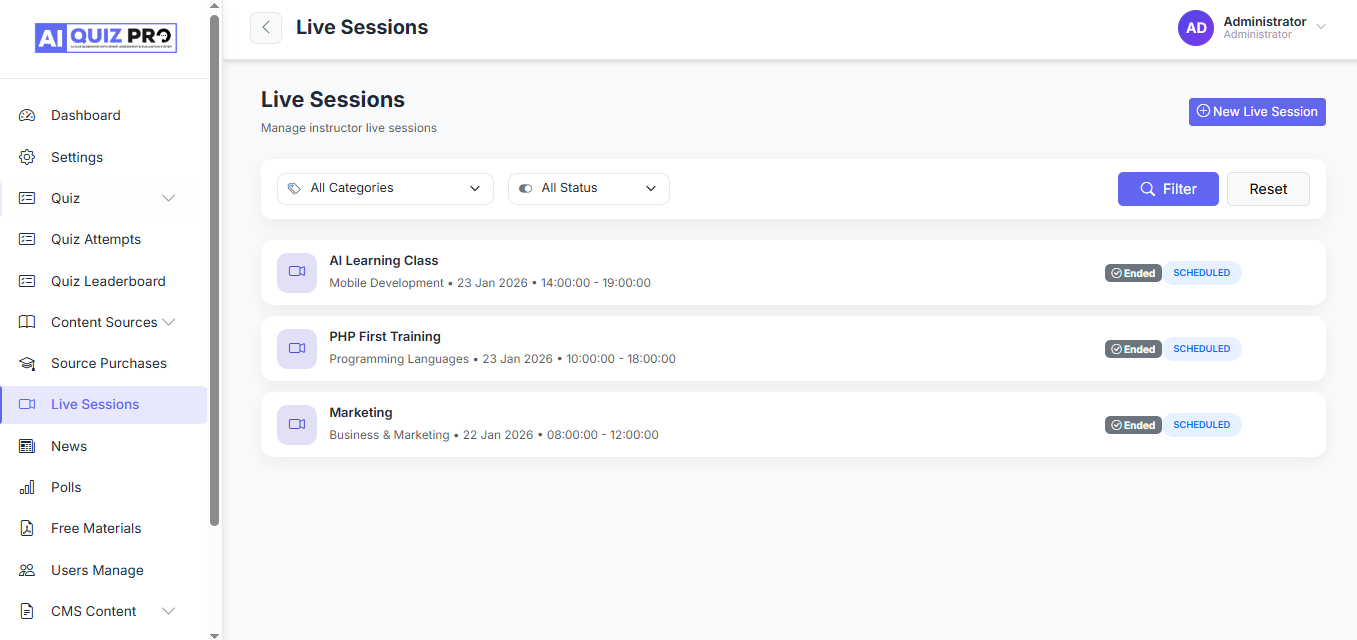
Task: Click the Source Purchases graduation cap icon
Action: (x=27, y=364)
